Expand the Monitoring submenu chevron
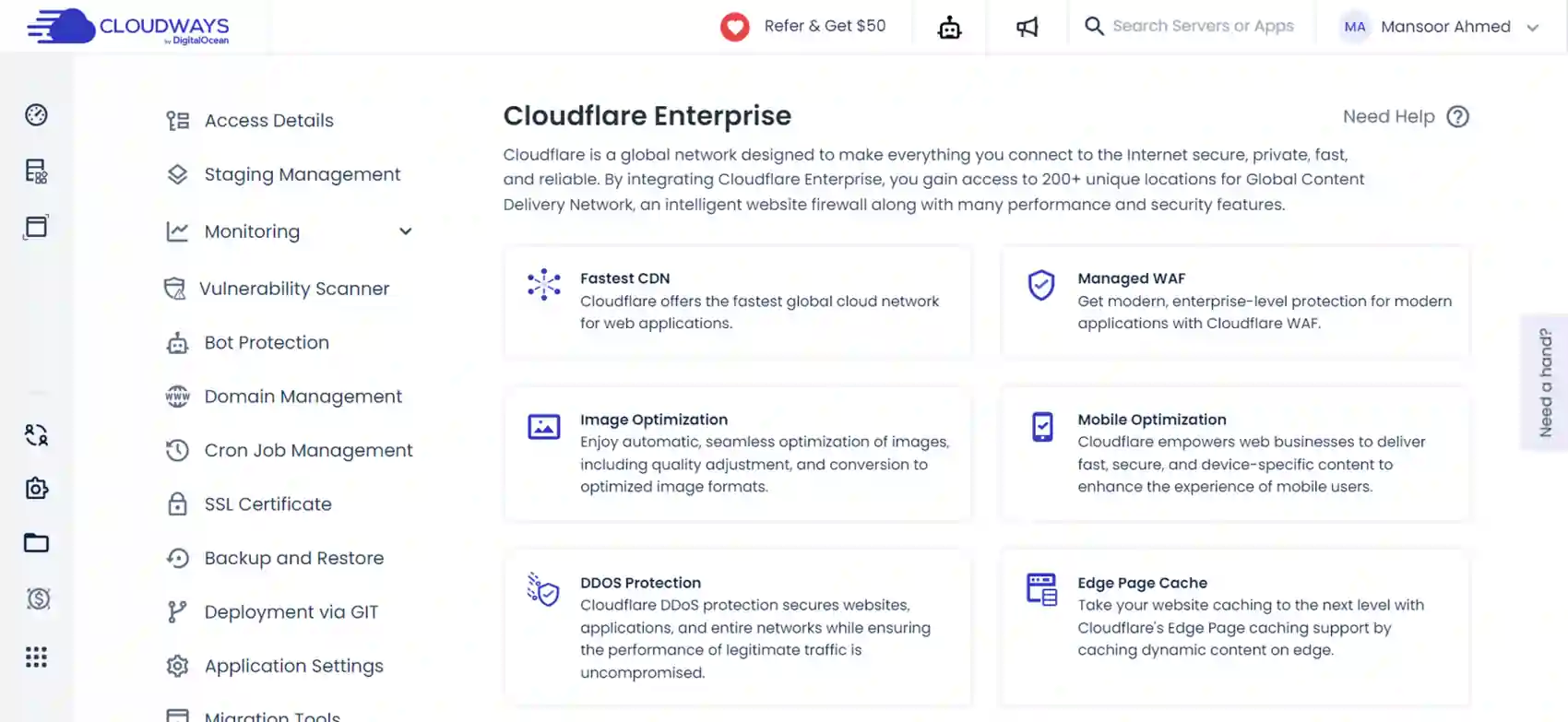Screen dimensions: 1568x722 pyautogui.click(x=405, y=231)
